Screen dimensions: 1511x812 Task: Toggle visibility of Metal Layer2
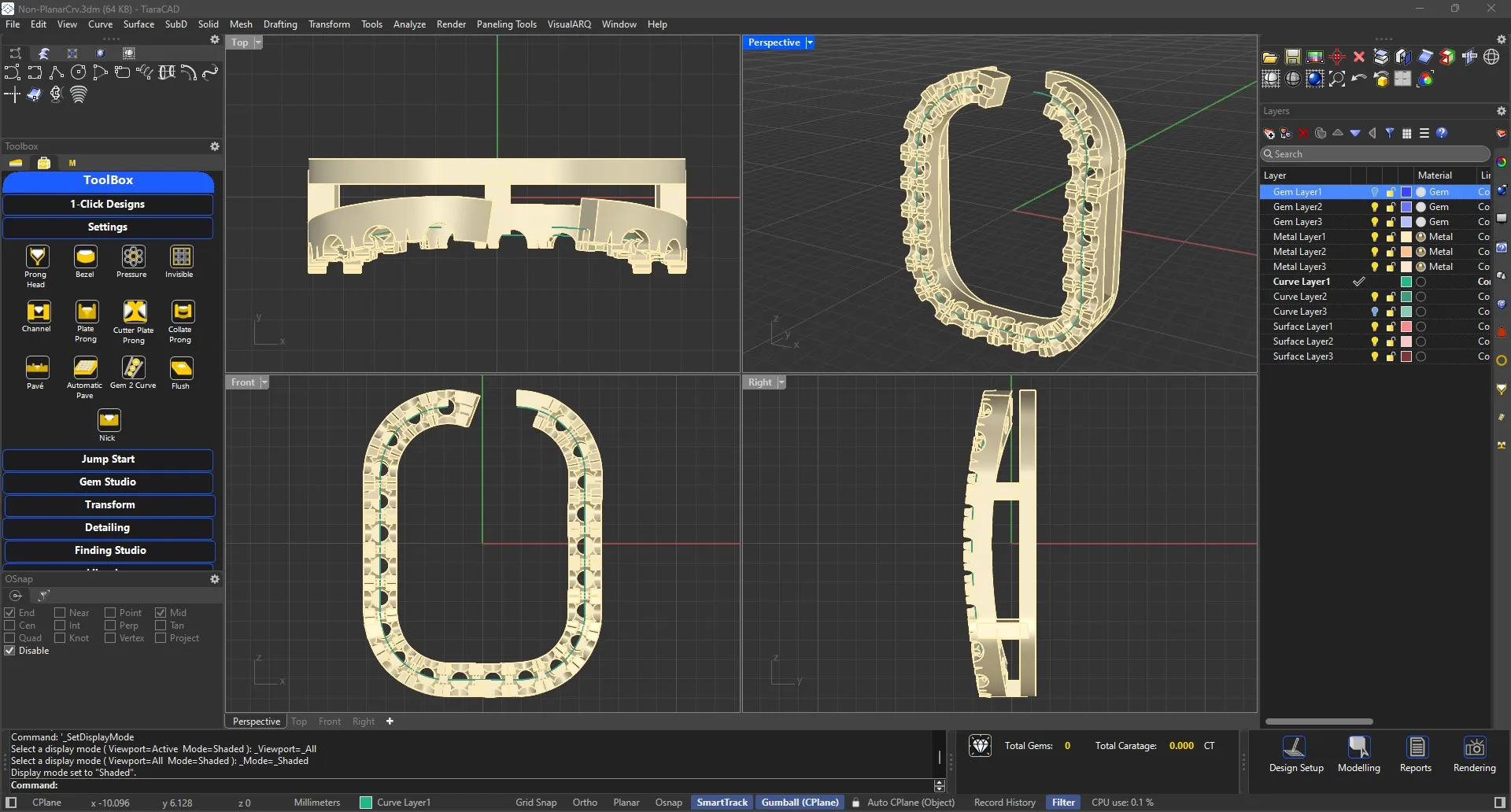tap(1374, 252)
